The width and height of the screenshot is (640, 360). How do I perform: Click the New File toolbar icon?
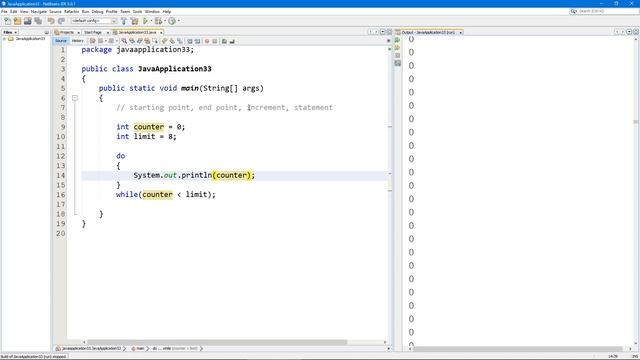[x=7, y=21]
